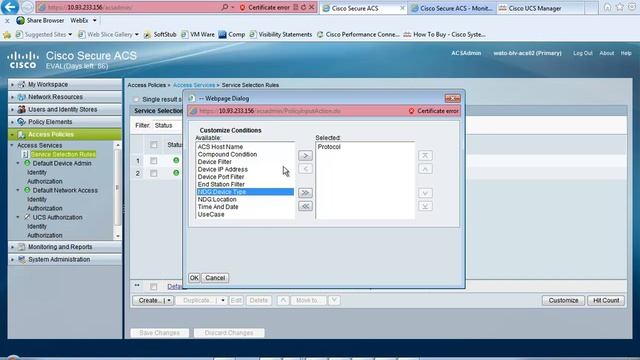The image size is (640, 360).
Task: Move selected condition right with > arrow
Action: point(305,156)
